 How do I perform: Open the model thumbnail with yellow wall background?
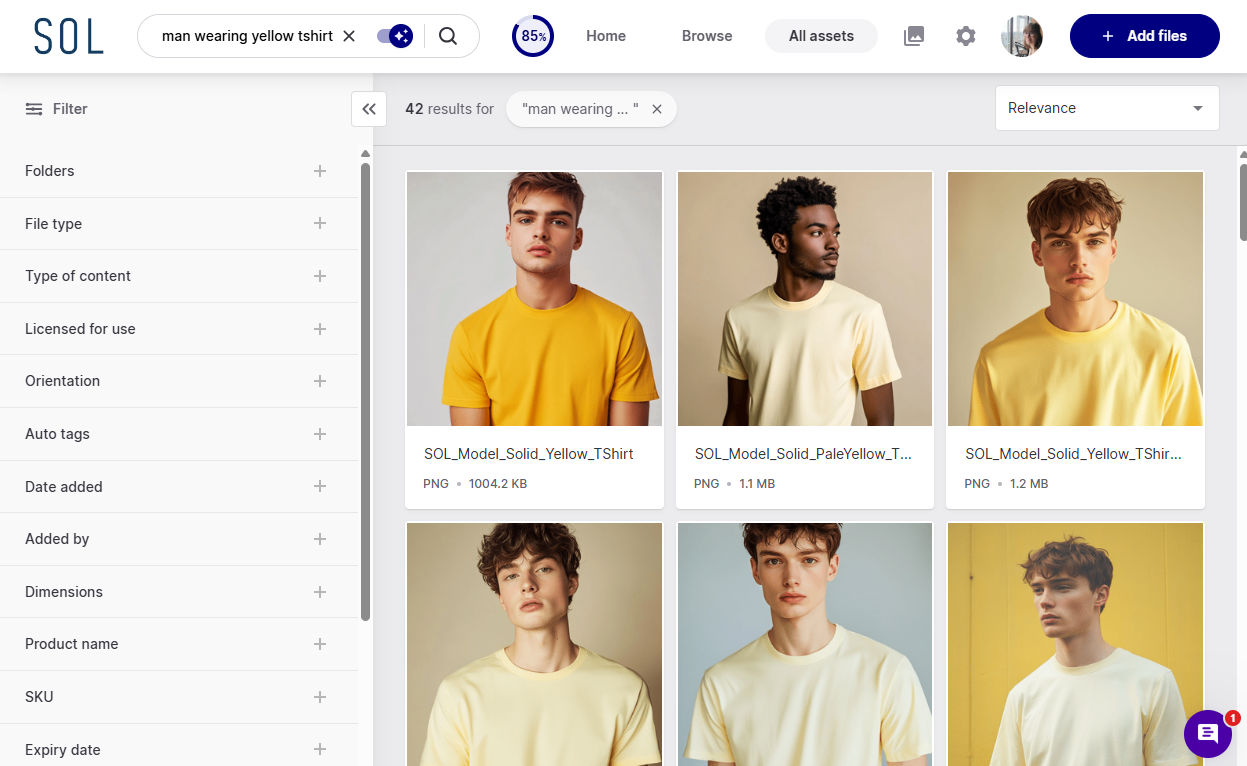pyautogui.click(x=1075, y=645)
